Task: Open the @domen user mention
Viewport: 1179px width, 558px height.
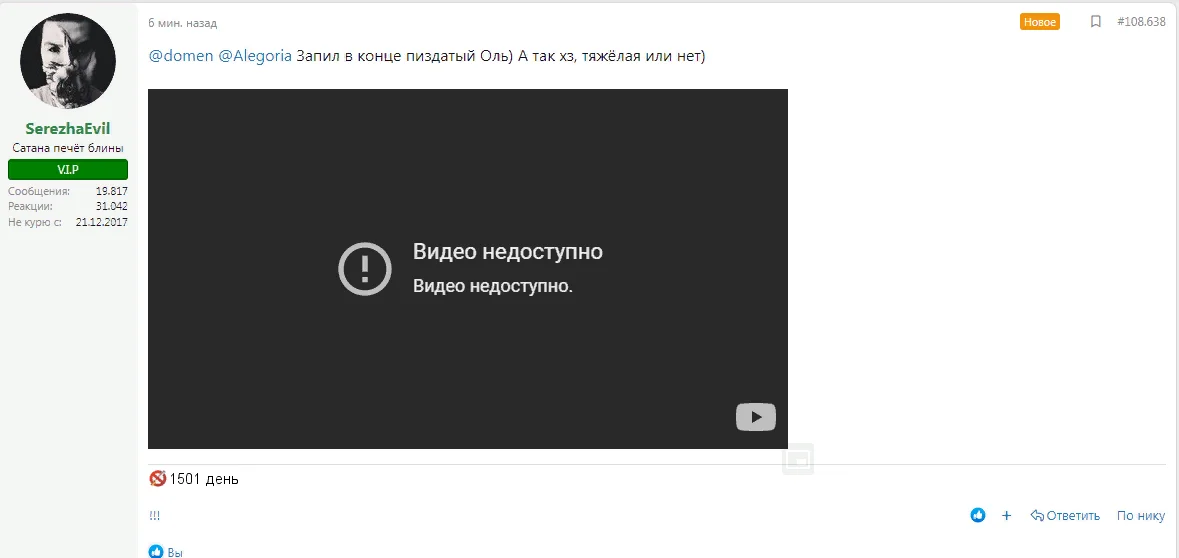Action: coord(181,57)
